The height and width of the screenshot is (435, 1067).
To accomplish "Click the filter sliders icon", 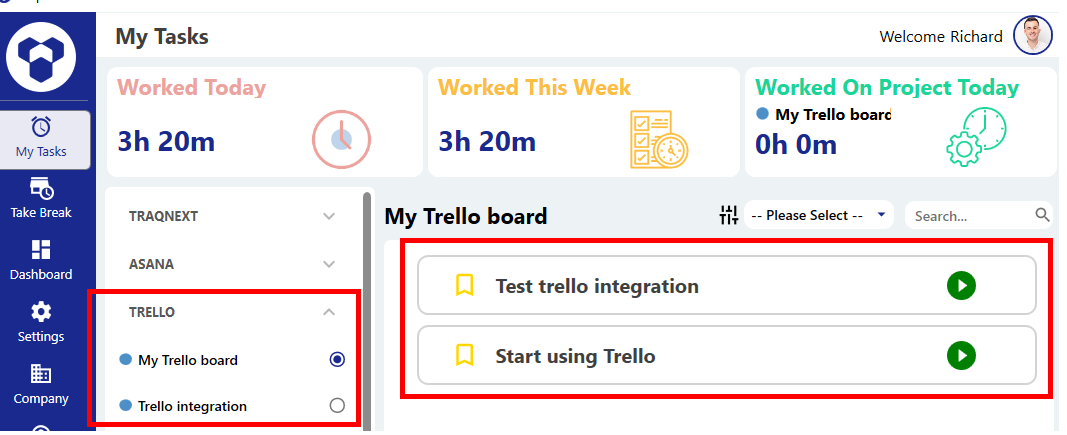I will 728,215.
